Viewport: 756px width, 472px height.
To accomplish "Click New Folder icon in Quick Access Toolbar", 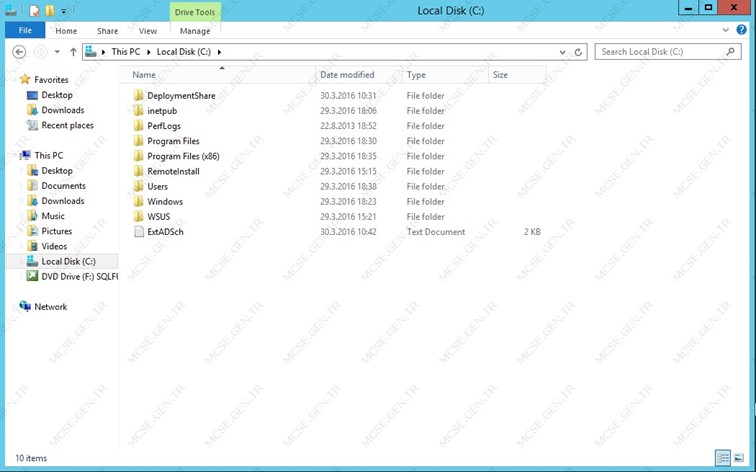I will click(x=49, y=10).
